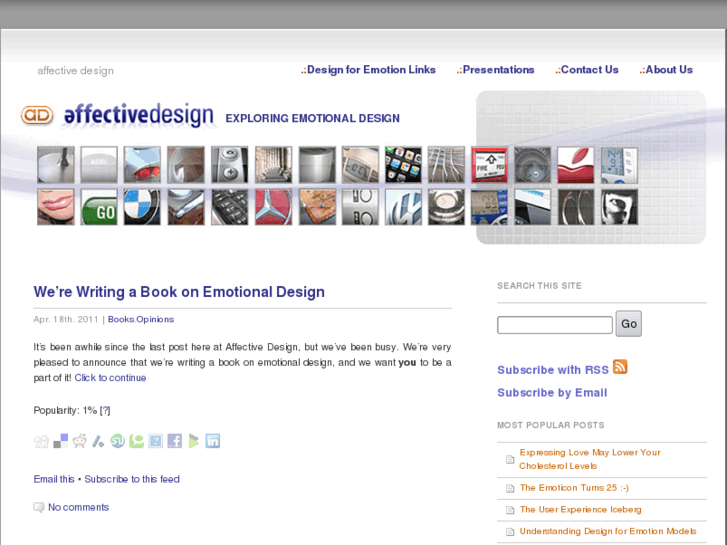
Task: Click document icon beside Expressing Love post
Action: click(x=510, y=460)
